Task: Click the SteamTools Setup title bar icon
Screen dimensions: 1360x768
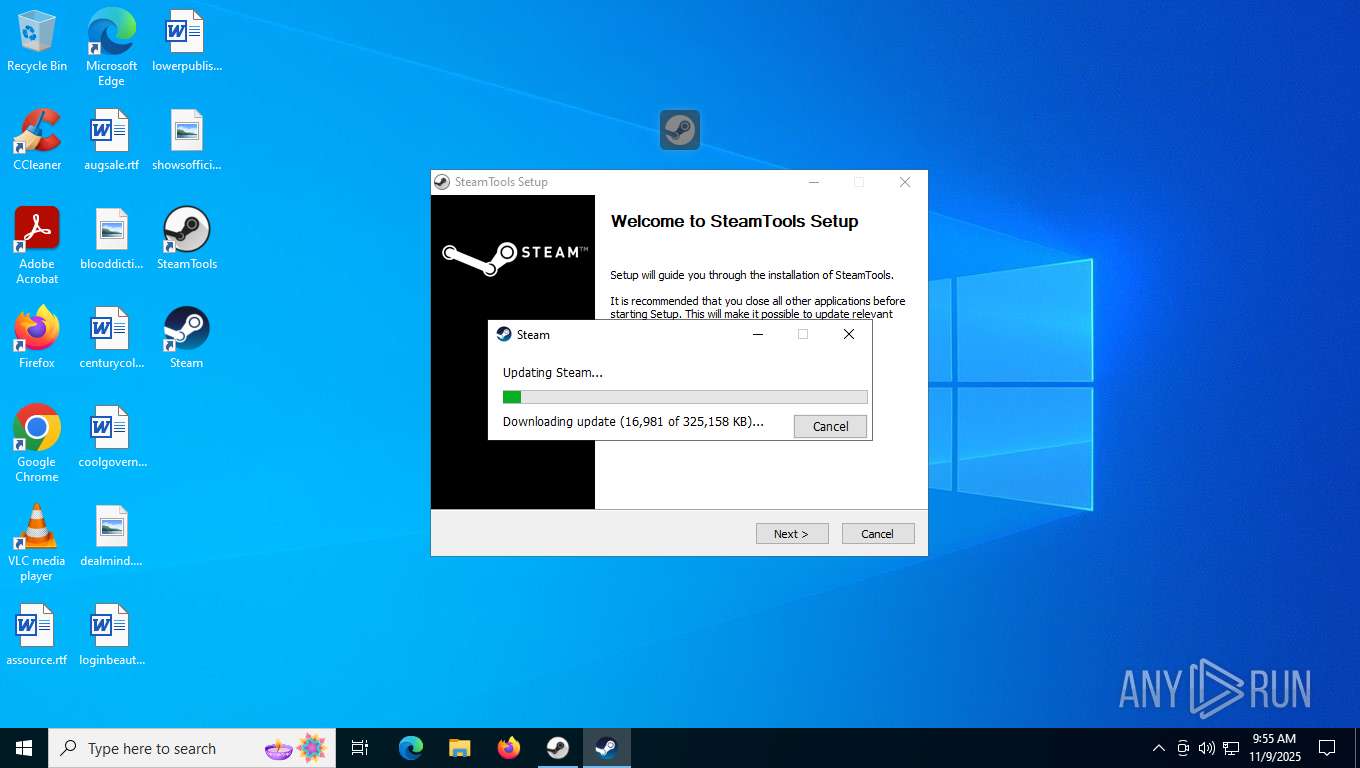Action: (442, 182)
